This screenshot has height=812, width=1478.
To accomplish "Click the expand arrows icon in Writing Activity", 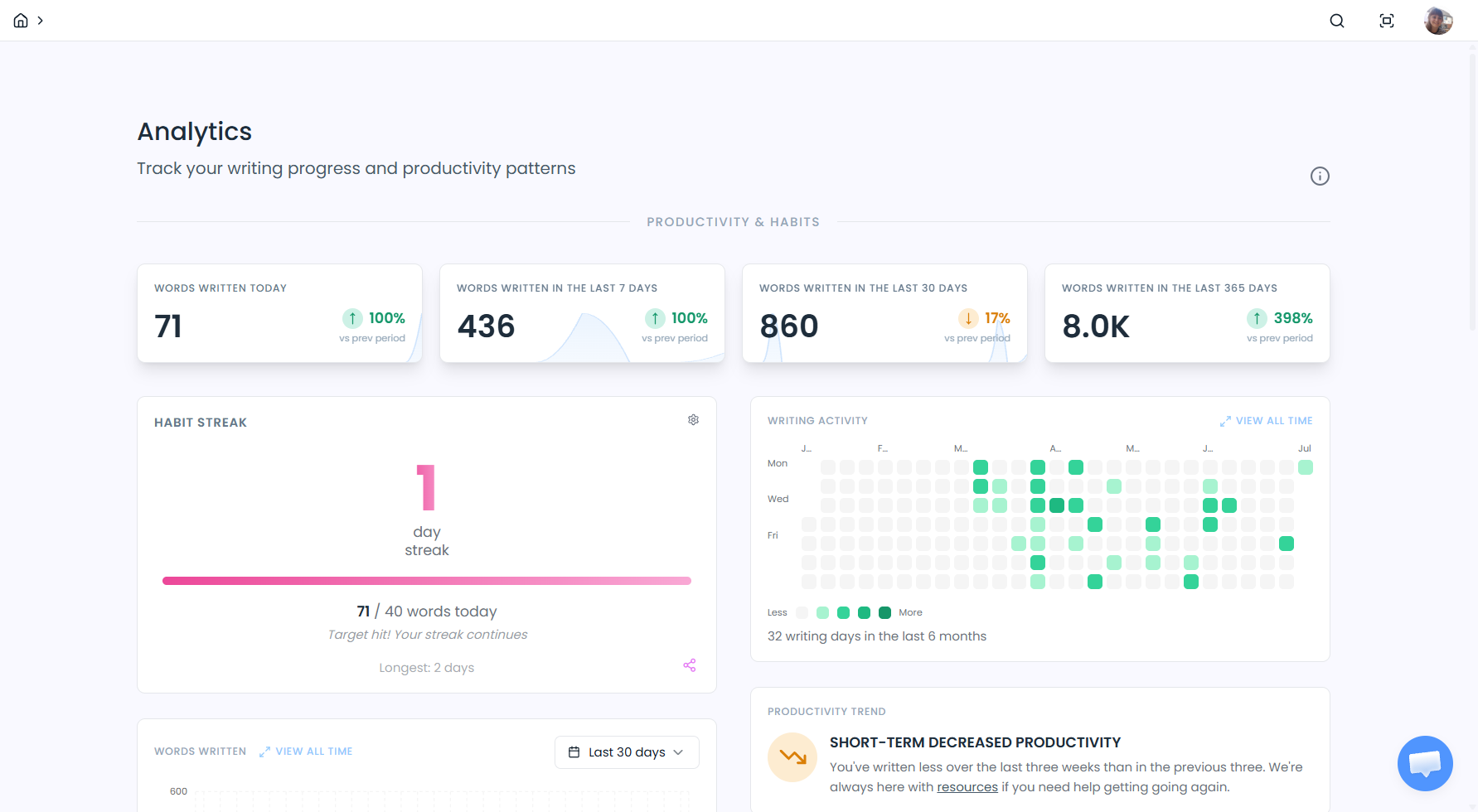I will click(1225, 422).
